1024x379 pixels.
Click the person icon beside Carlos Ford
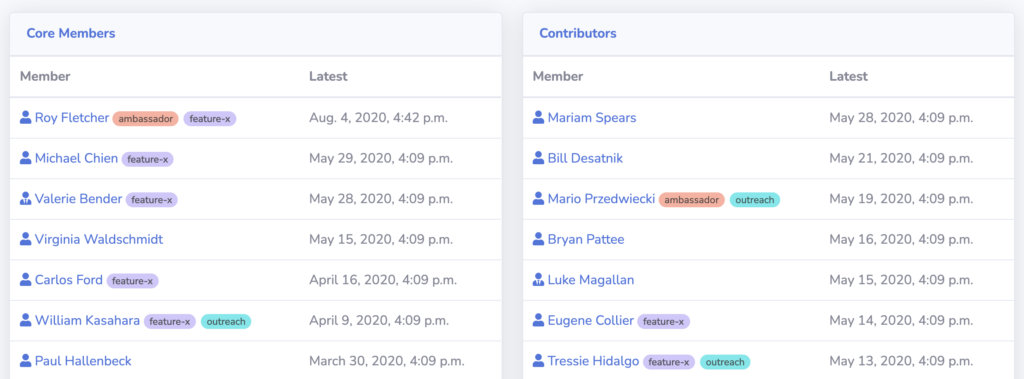[x=25, y=280]
